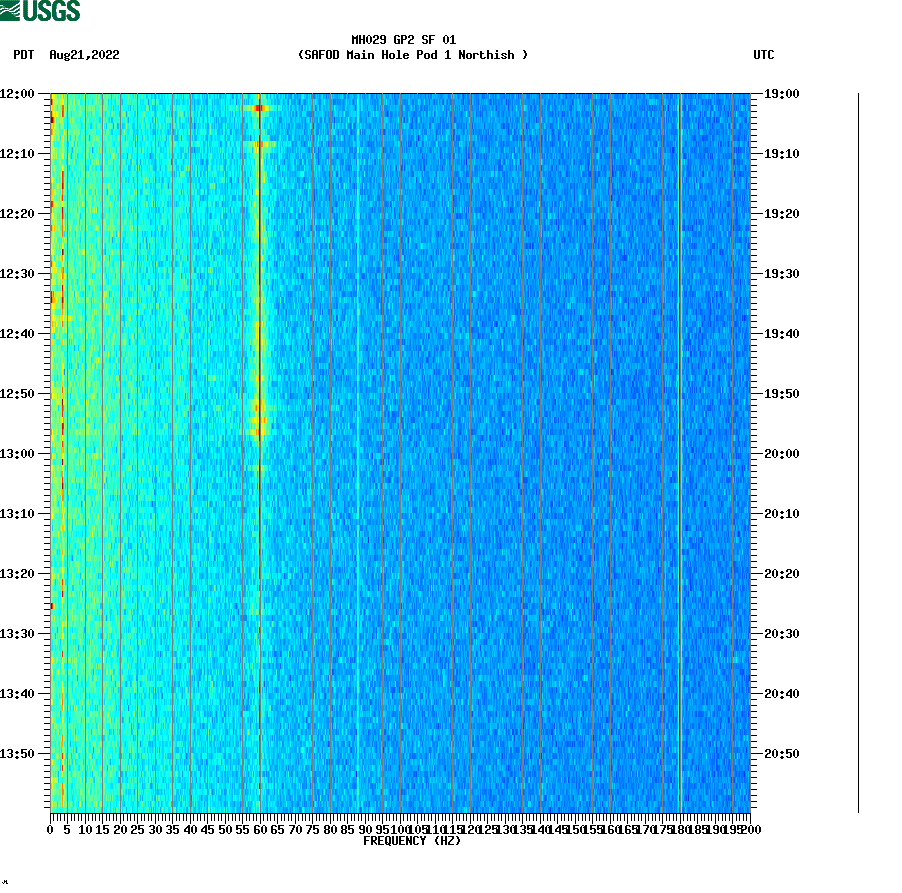902x893 pixels.
Task: Select the UTC timezone label
Action: (766, 56)
